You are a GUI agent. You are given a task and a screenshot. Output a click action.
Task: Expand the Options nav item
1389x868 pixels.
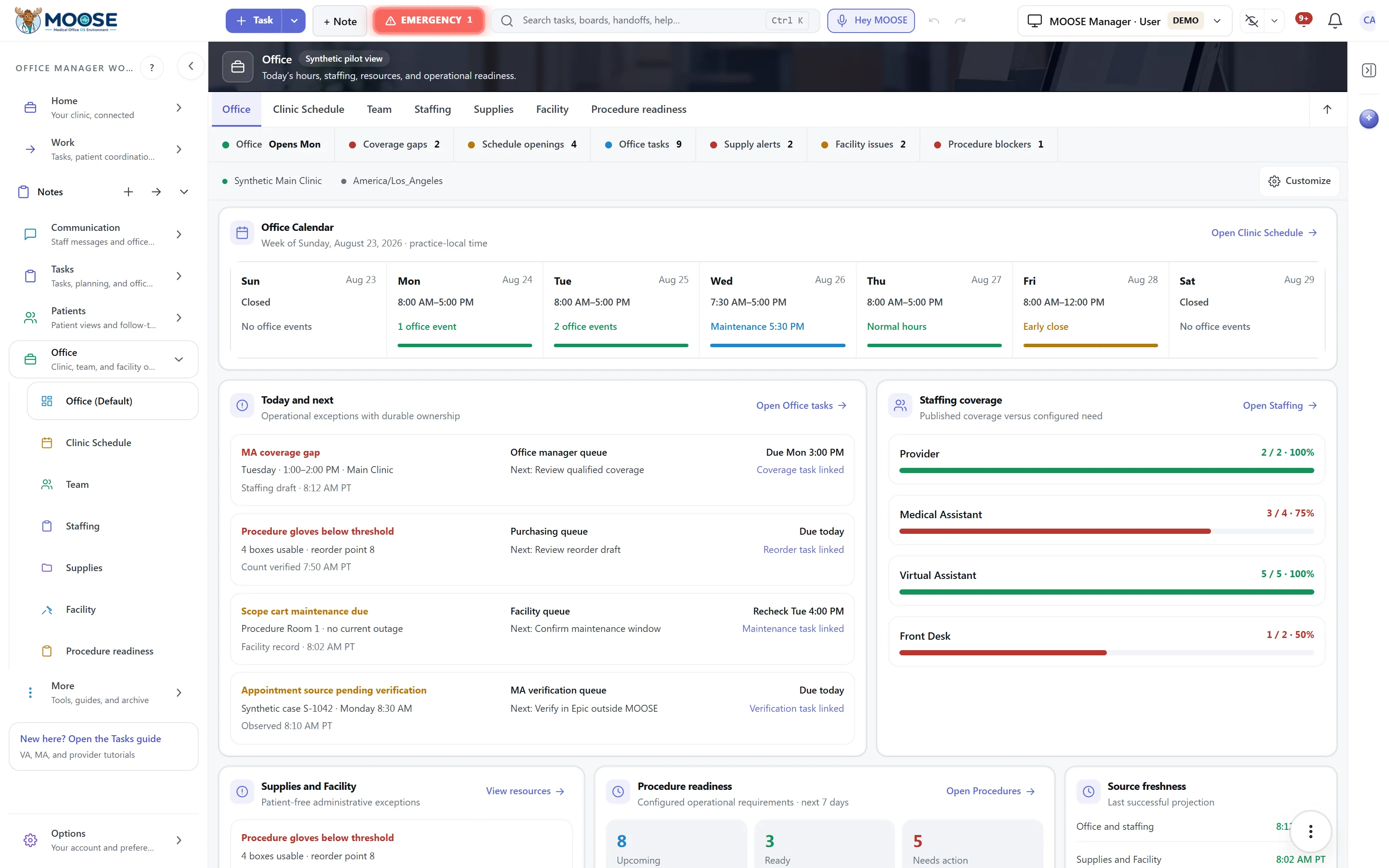click(178, 840)
